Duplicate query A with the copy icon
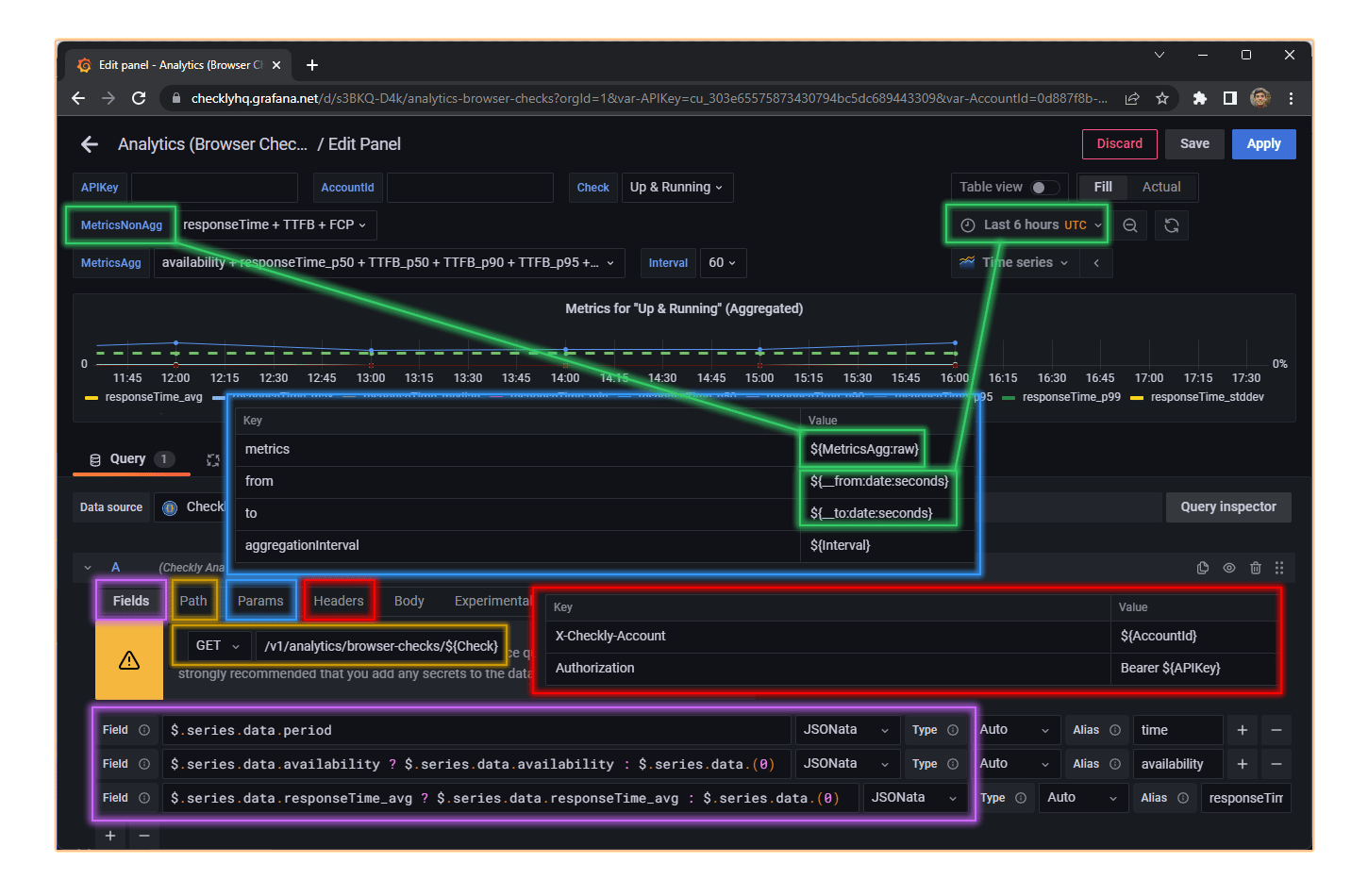Image resolution: width=1368 pixels, height=896 pixels. click(1203, 568)
